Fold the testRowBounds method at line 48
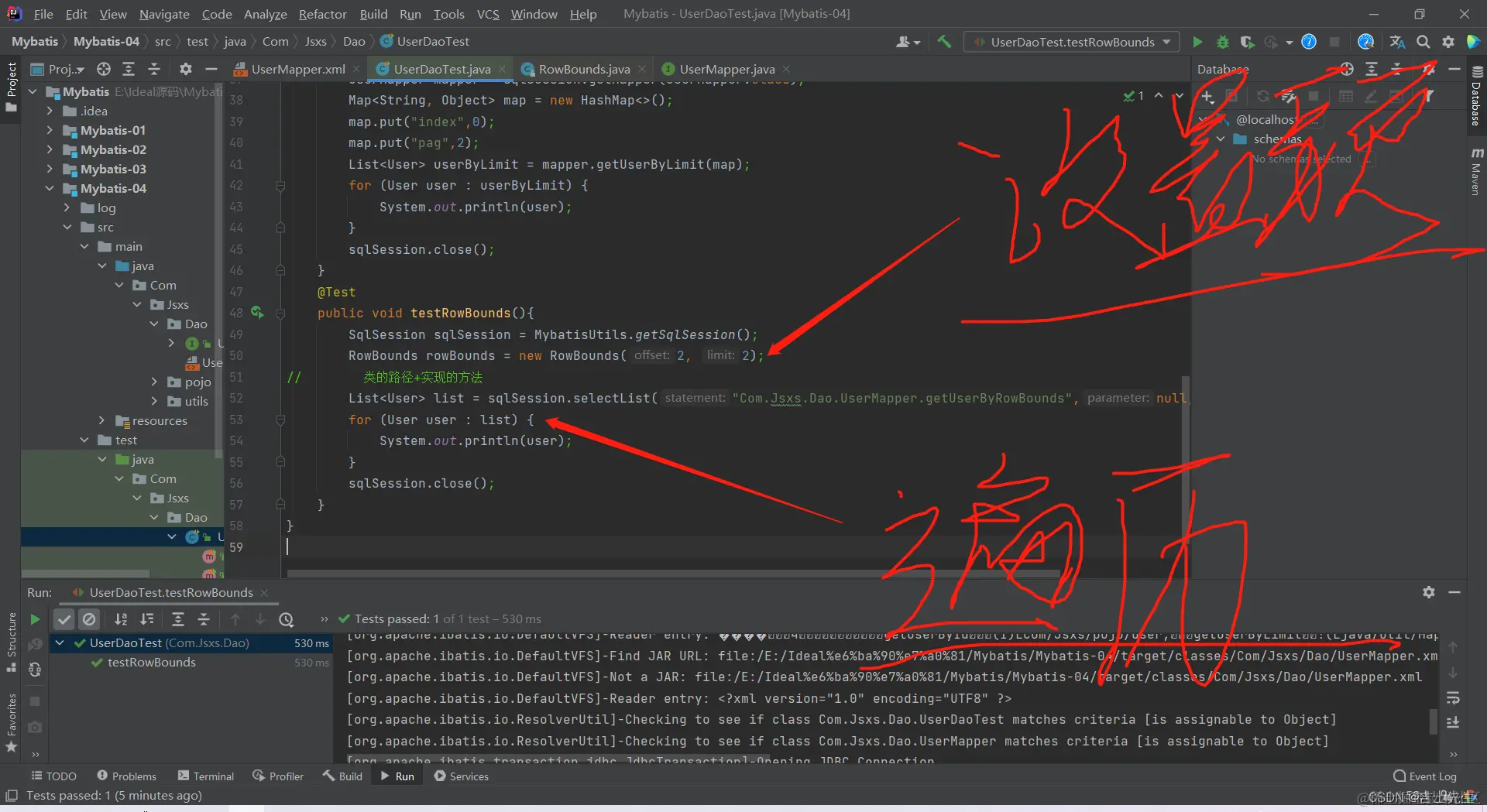 (280, 313)
